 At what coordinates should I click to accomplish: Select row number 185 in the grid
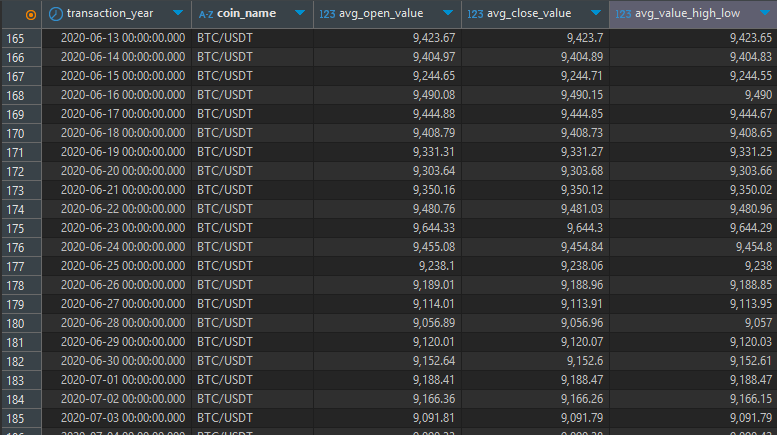15,416
